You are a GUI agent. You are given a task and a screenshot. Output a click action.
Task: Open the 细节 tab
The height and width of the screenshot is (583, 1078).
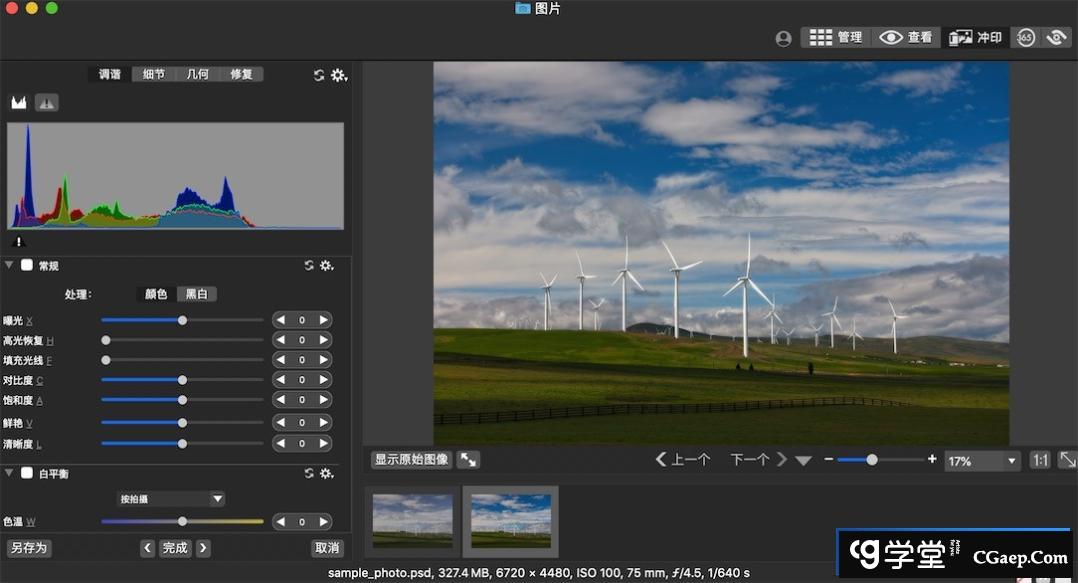[x=154, y=74]
